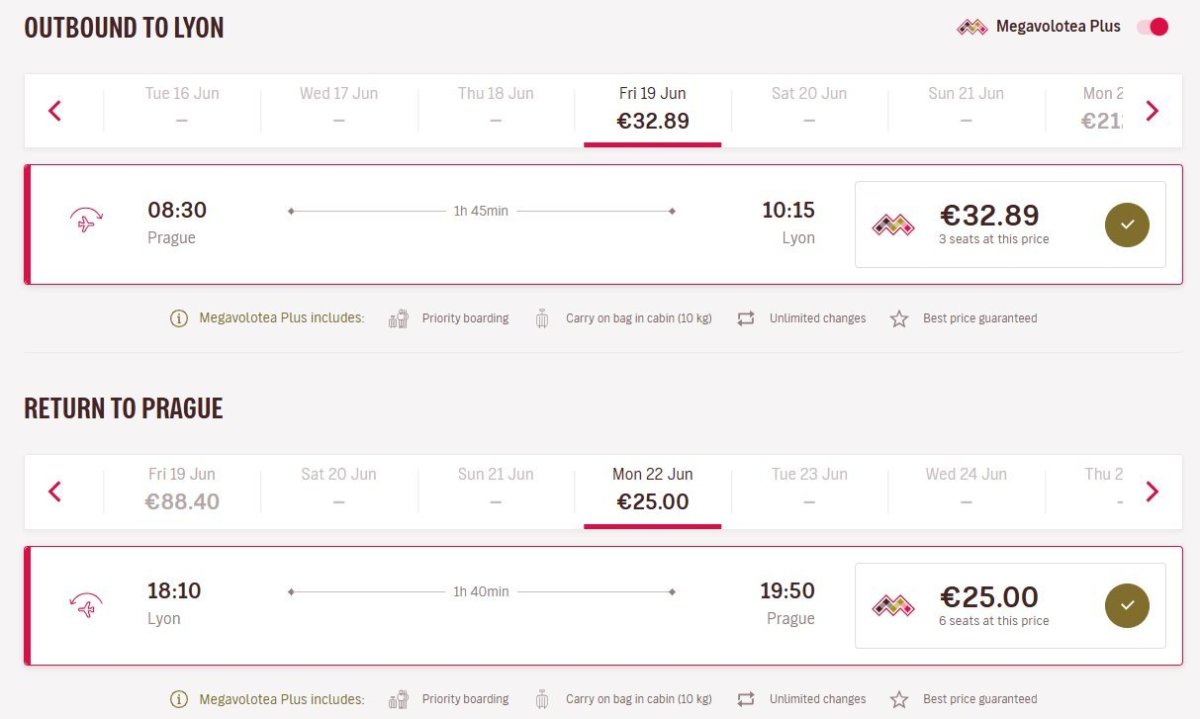Image resolution: width=1200 pixels, height=719 pixels.
Task: Select Sat 20 Jun outbound date tab
Action: [x=809, y=108]
